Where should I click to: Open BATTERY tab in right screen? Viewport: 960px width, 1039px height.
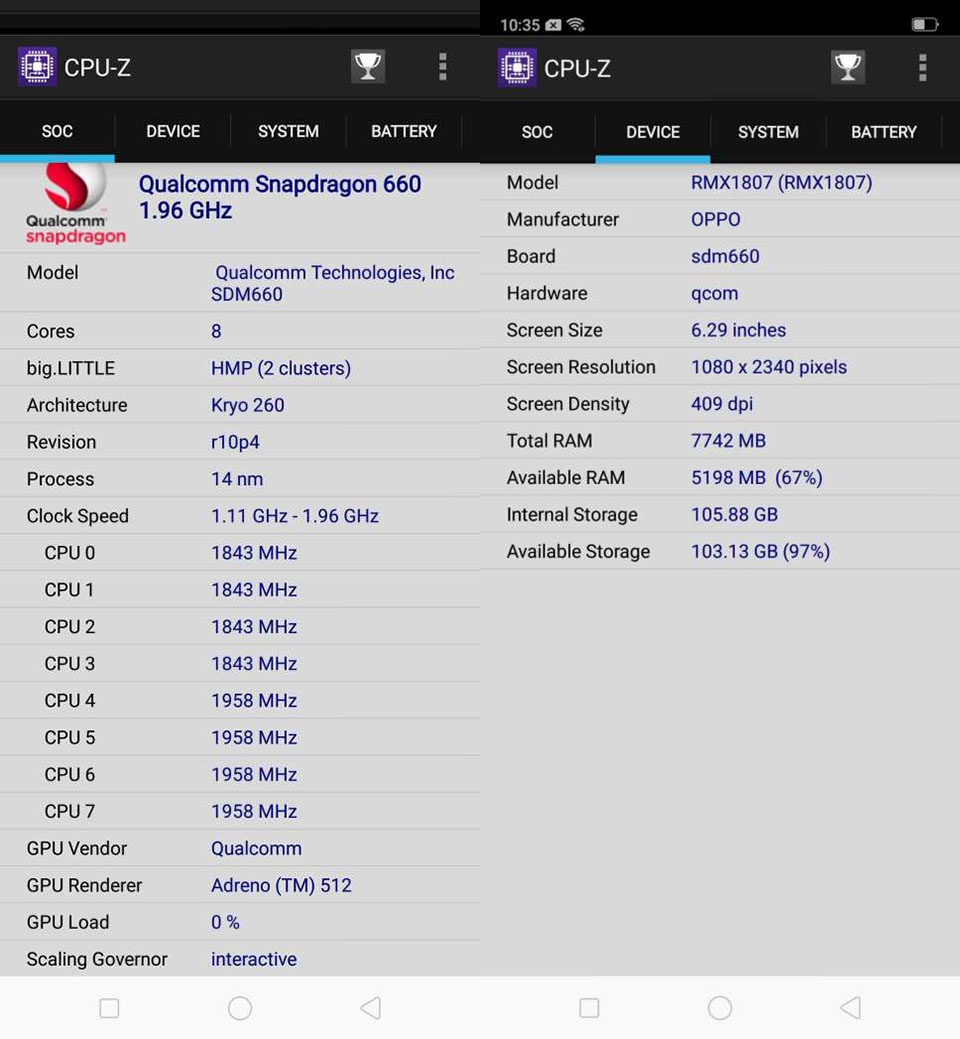pyautogui.click(x=884, y=132)
